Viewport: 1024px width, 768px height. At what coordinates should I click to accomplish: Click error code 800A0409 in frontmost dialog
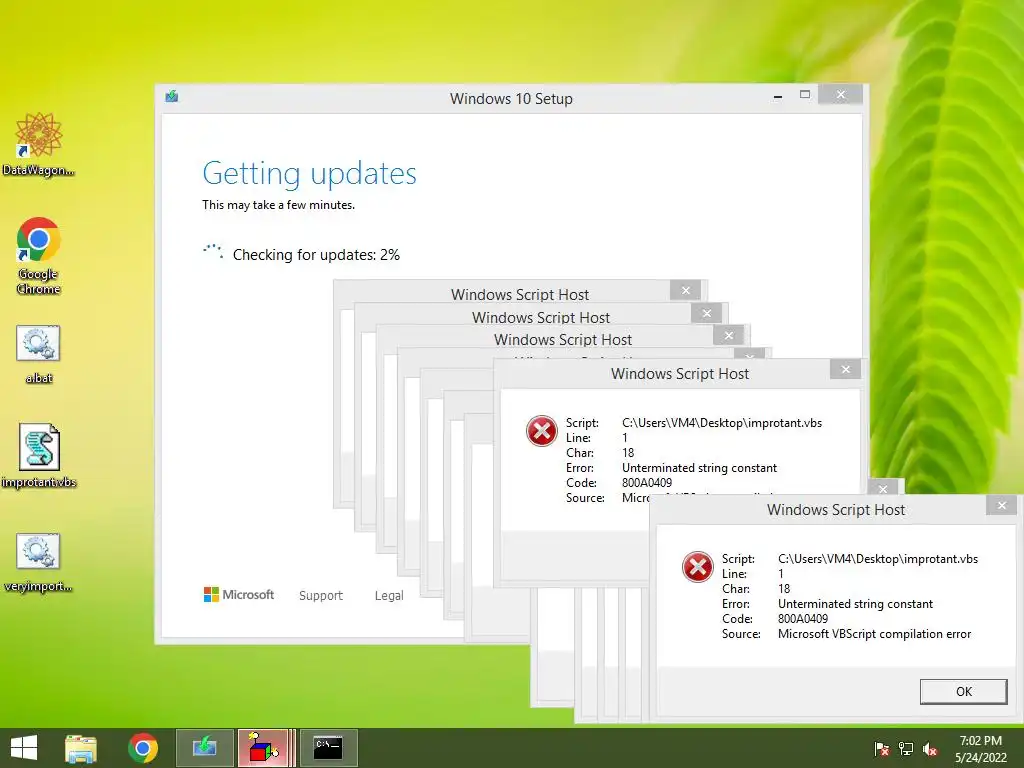(x=803, y=619)
